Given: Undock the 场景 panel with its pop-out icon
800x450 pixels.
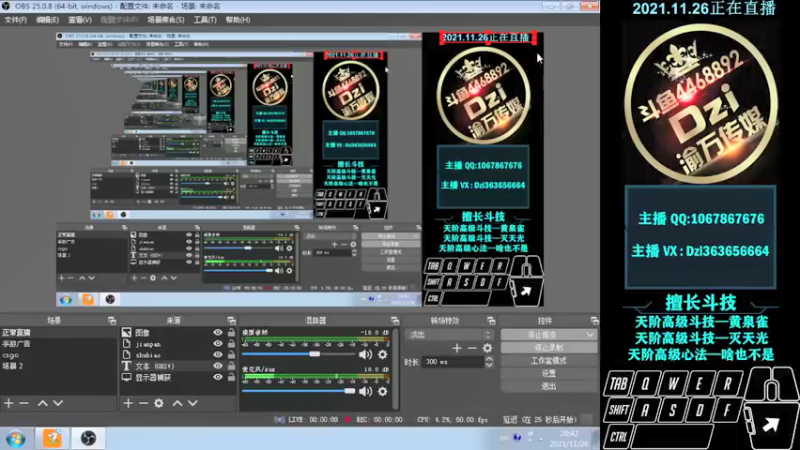Looking at the screenshot, I should pyautogui.click(x=112, y=320).
